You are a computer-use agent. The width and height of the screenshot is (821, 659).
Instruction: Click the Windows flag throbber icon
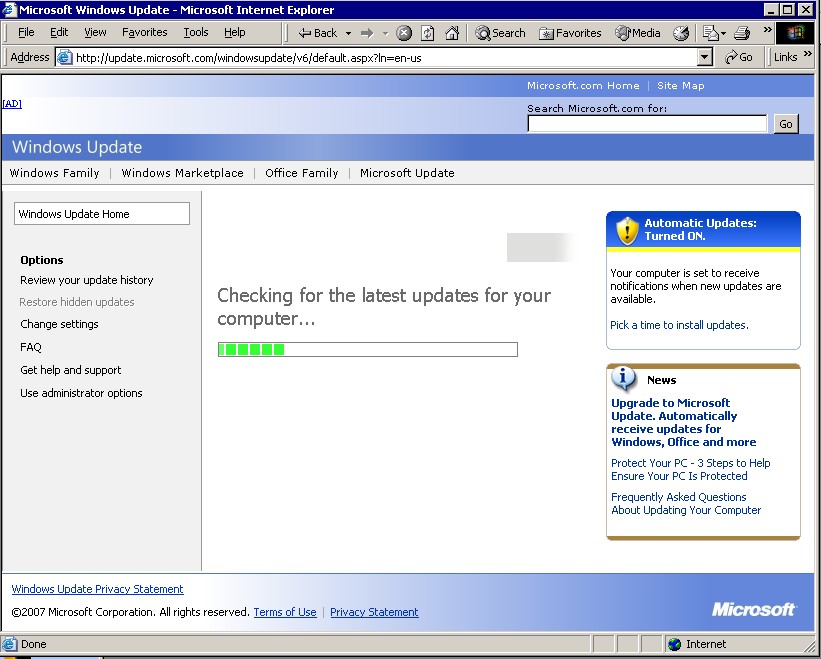pyautogui.click(x=795, y=32)
